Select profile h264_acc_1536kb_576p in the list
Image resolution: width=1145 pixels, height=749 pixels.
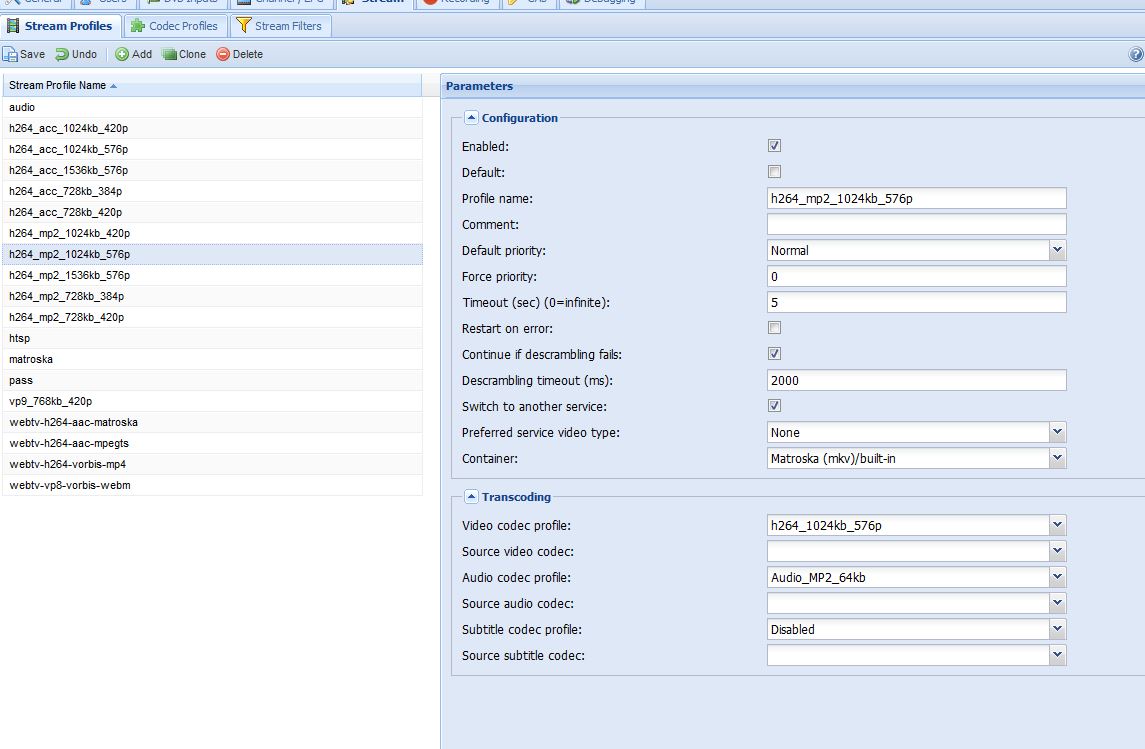click(x=212, y=170)
